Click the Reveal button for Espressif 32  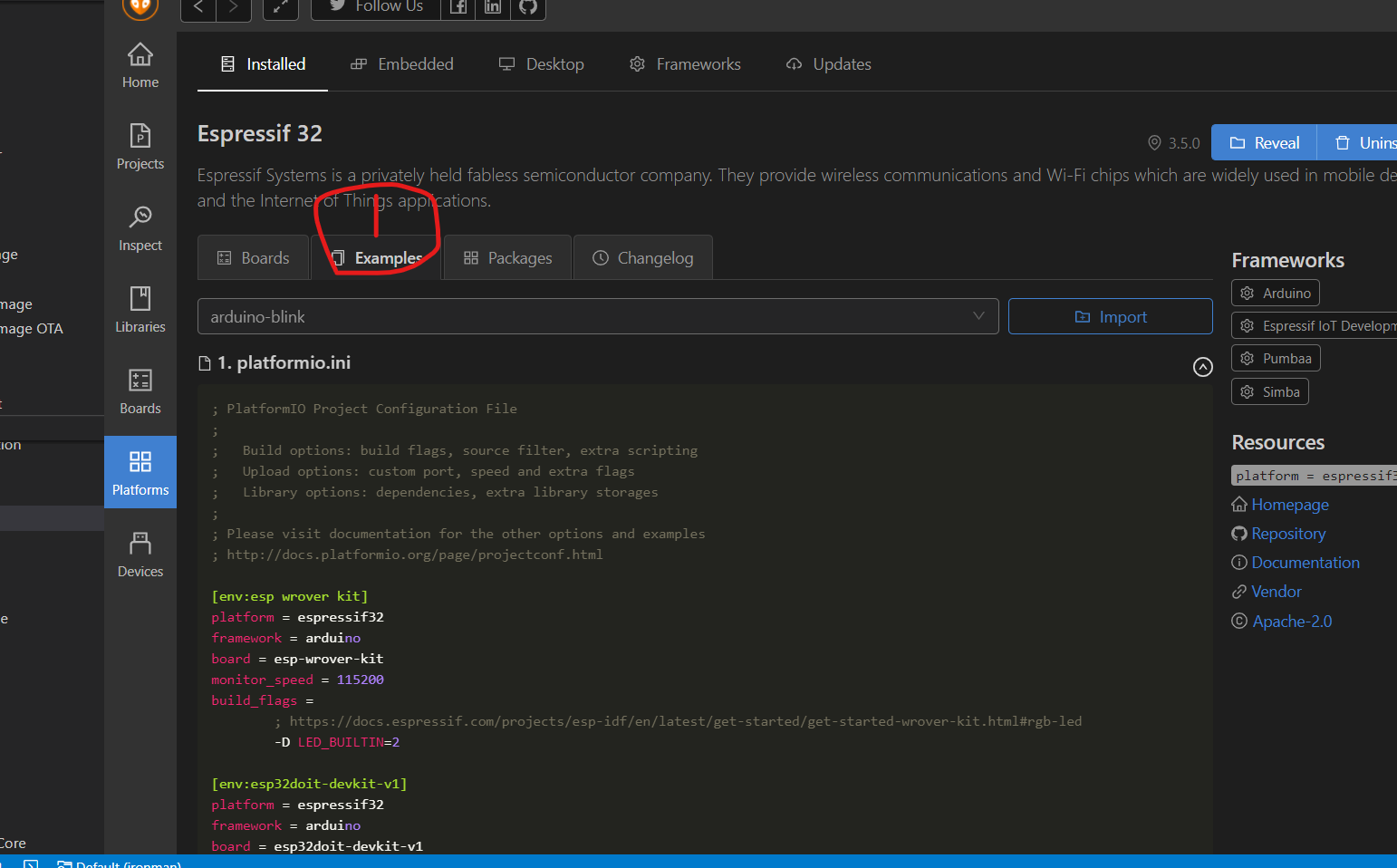pyautogui.click(x=1263, y=142)
